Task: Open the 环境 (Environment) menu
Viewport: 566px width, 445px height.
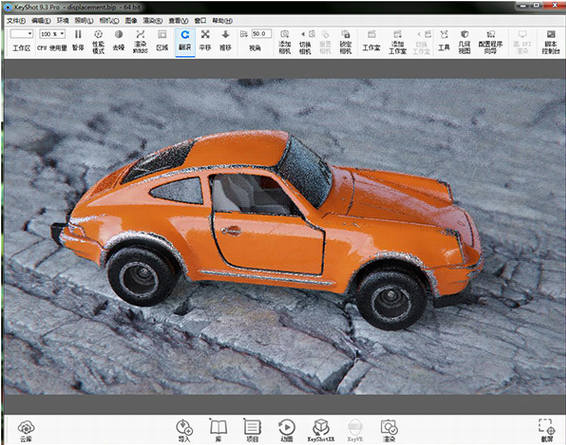Action: tap(63, 21)
